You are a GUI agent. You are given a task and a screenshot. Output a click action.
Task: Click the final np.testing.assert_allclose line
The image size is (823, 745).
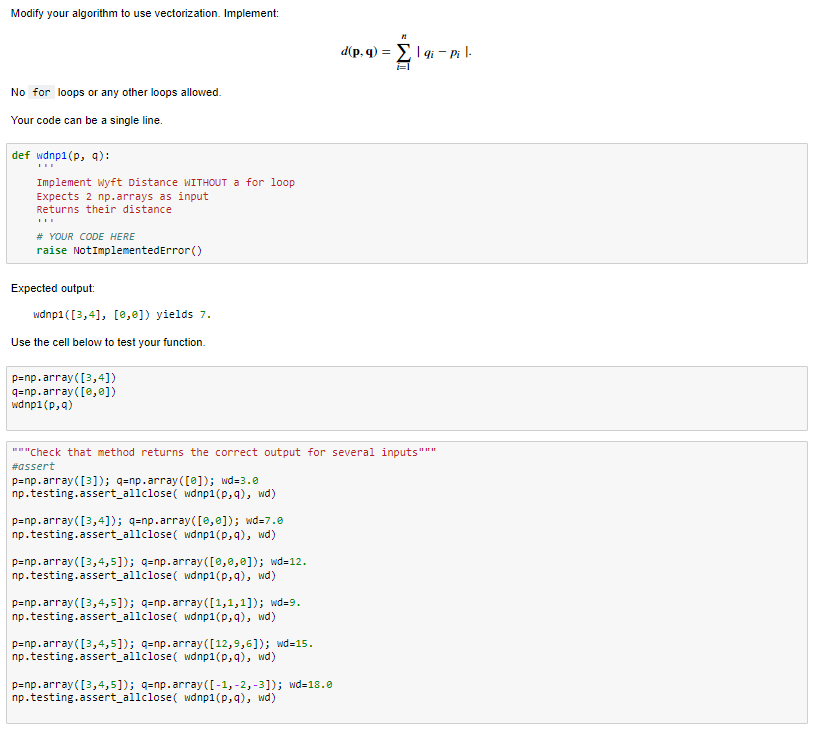tap(144, 698)
